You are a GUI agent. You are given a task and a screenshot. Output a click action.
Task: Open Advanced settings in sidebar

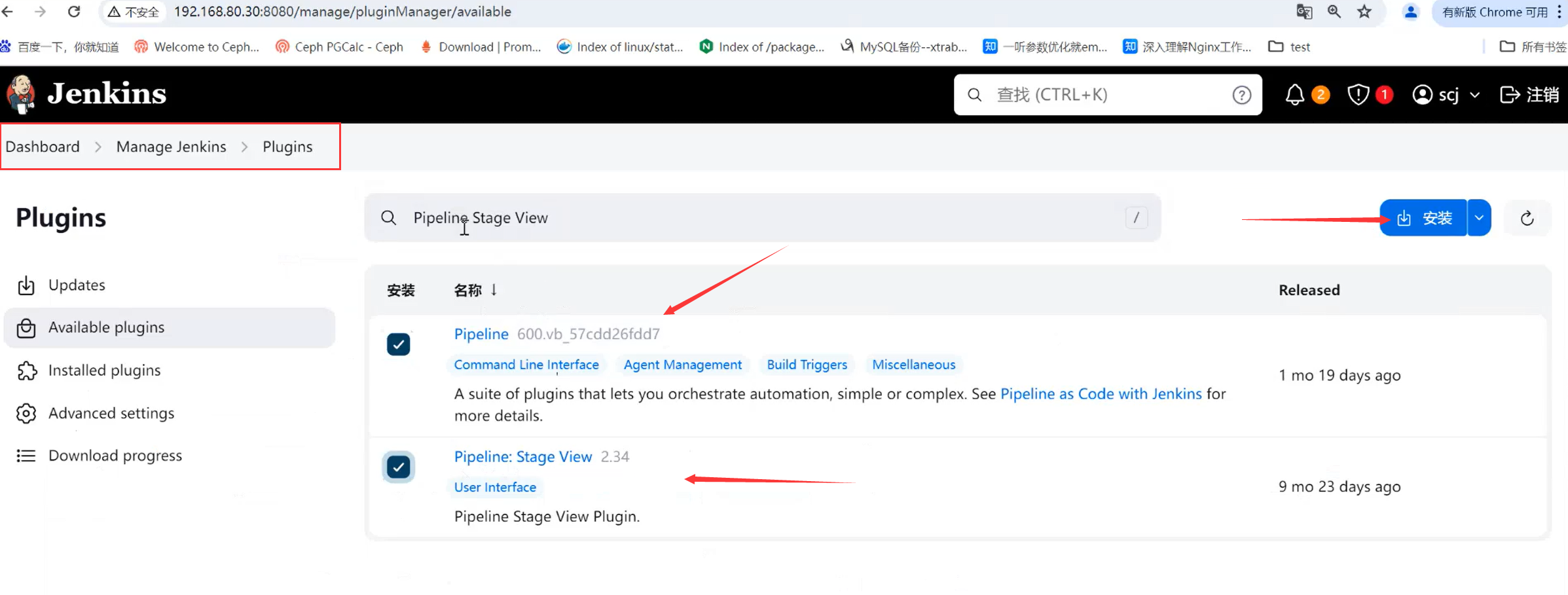pos(169,413)
